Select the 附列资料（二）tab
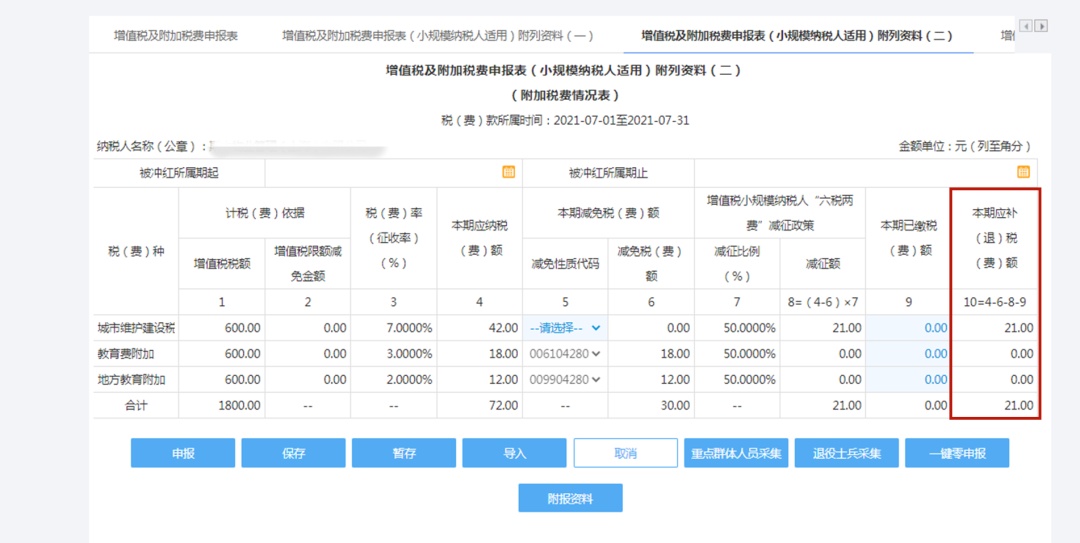 (796, 36)
